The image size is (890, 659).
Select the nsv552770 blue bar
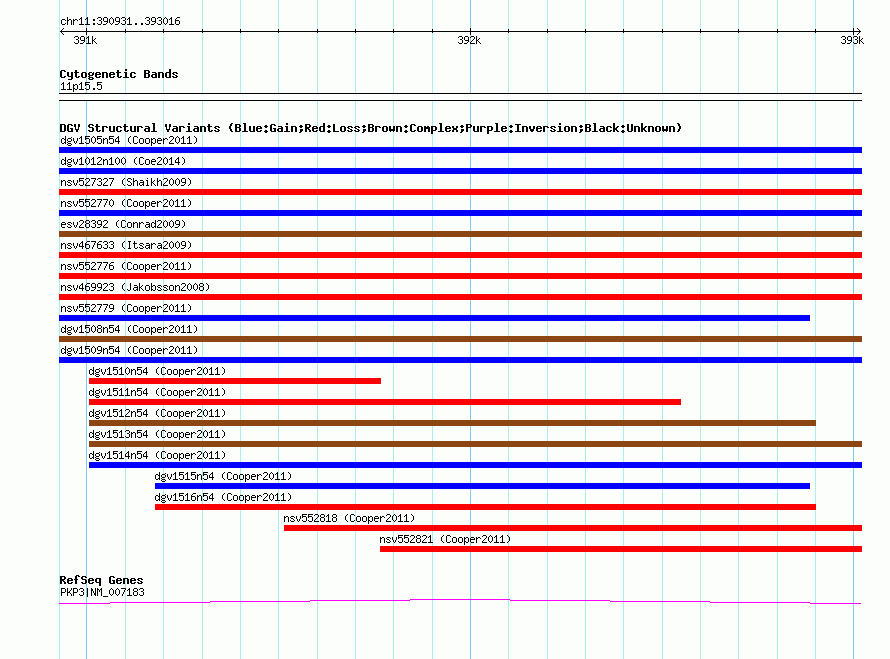(460, 213)
